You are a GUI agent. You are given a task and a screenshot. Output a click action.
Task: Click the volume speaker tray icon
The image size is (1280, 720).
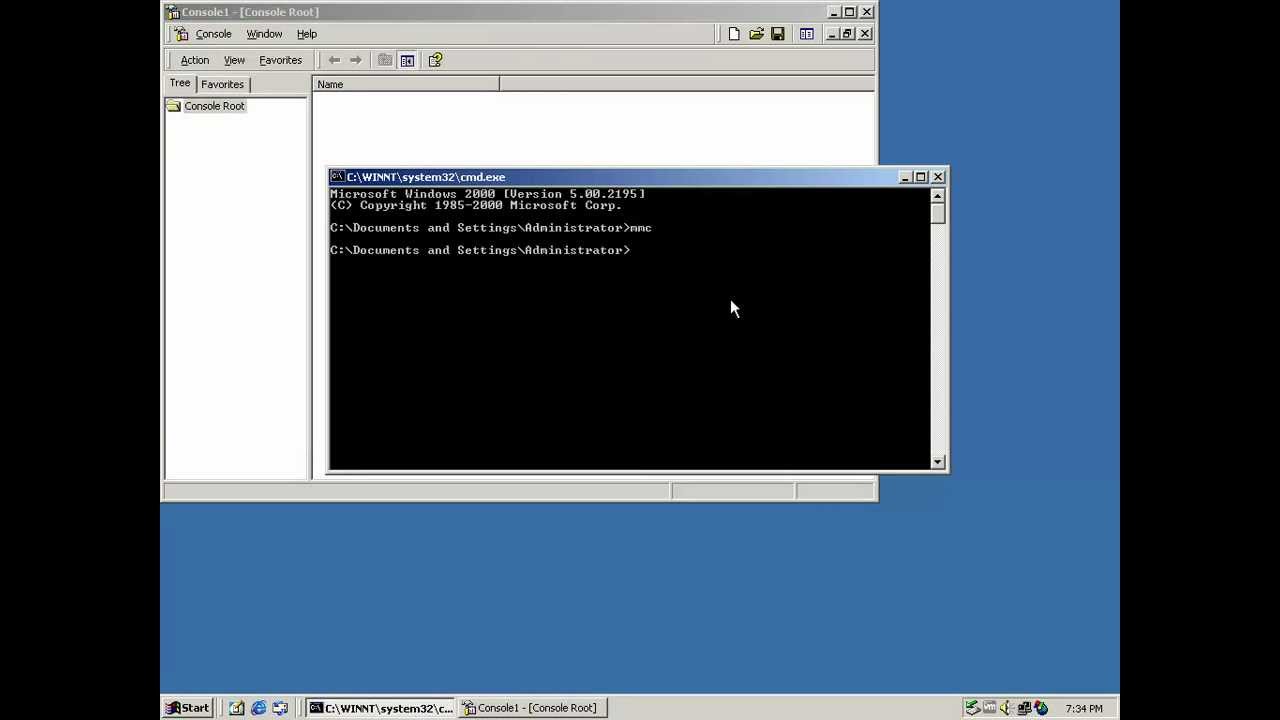click(x=1006, y=708)
